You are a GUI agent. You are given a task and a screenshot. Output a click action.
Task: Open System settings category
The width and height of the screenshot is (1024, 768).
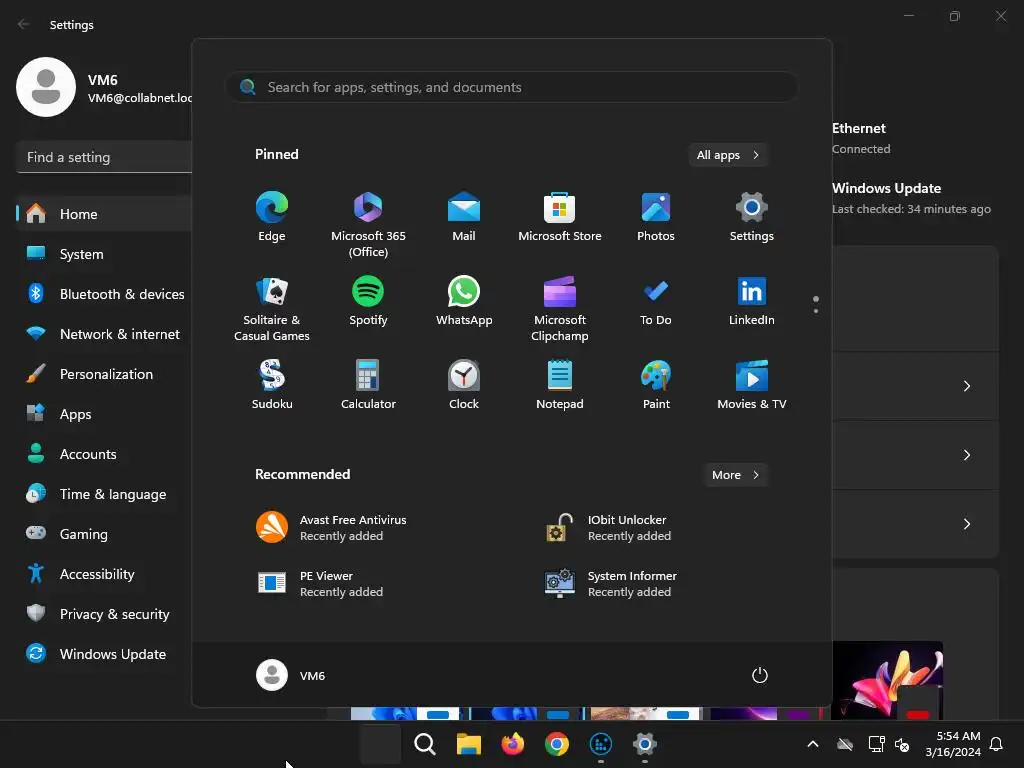[x=104, y=254]
